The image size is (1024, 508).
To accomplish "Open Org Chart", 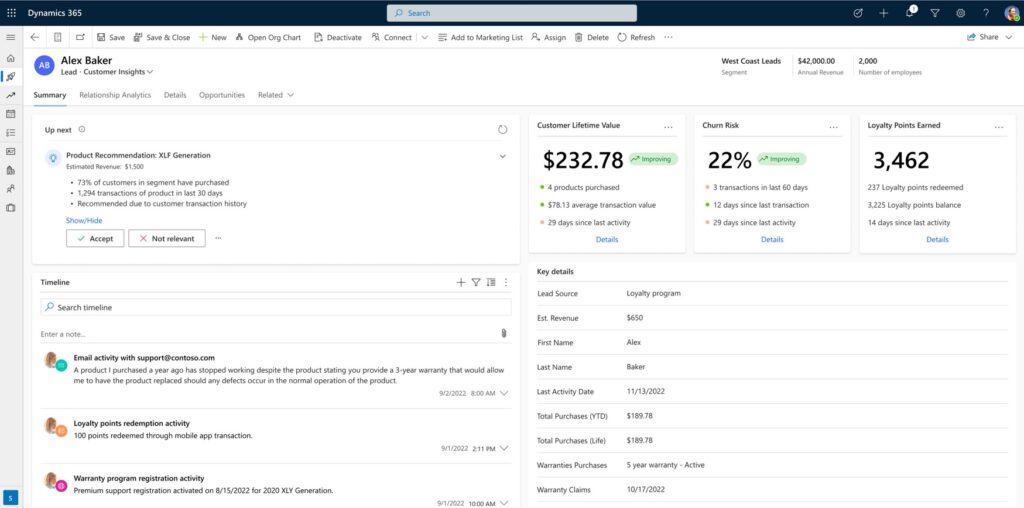I will (x=268, y=37).
